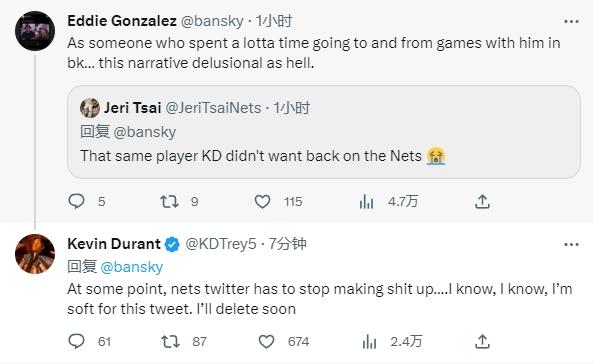The width and height of the screenshot is (593, 364).
Task: Click Kevin Durant's blue verified badge
Action: [x=172, y=244]
